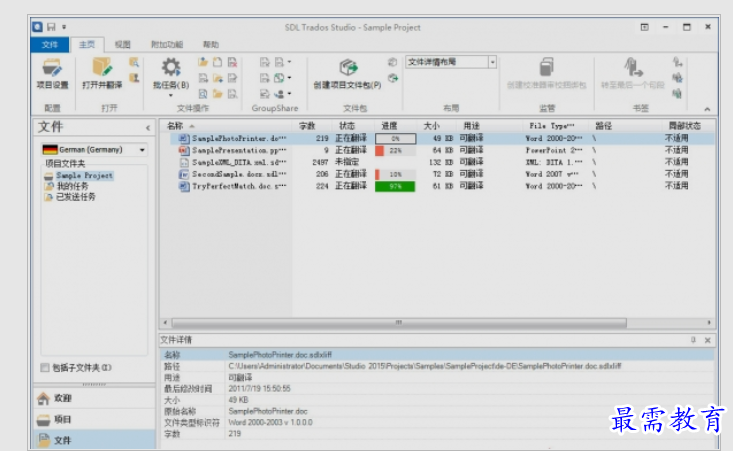This screenshot has height=451, width=733.
Task: Select 我的任务 in the folder tree
Action: coord(72,186)
